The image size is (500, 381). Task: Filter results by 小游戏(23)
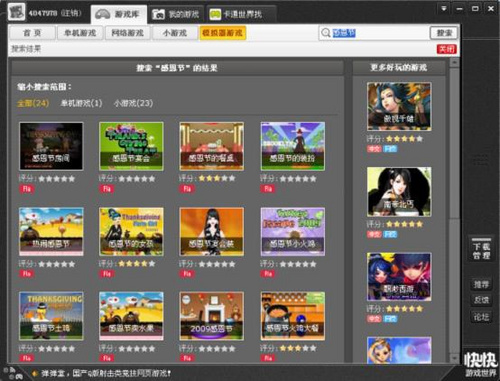133,103
